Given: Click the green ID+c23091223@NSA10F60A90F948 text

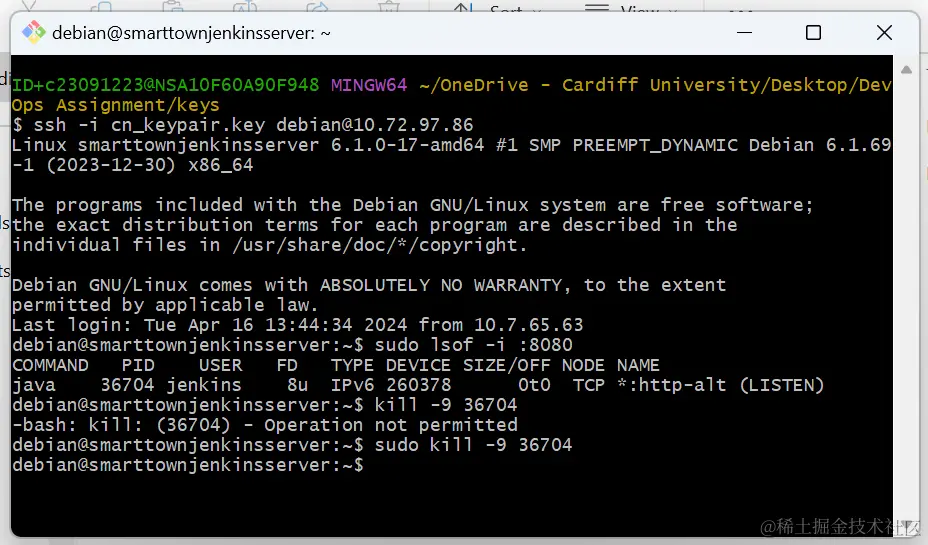Looking at the screenshot, I should 166,85.
